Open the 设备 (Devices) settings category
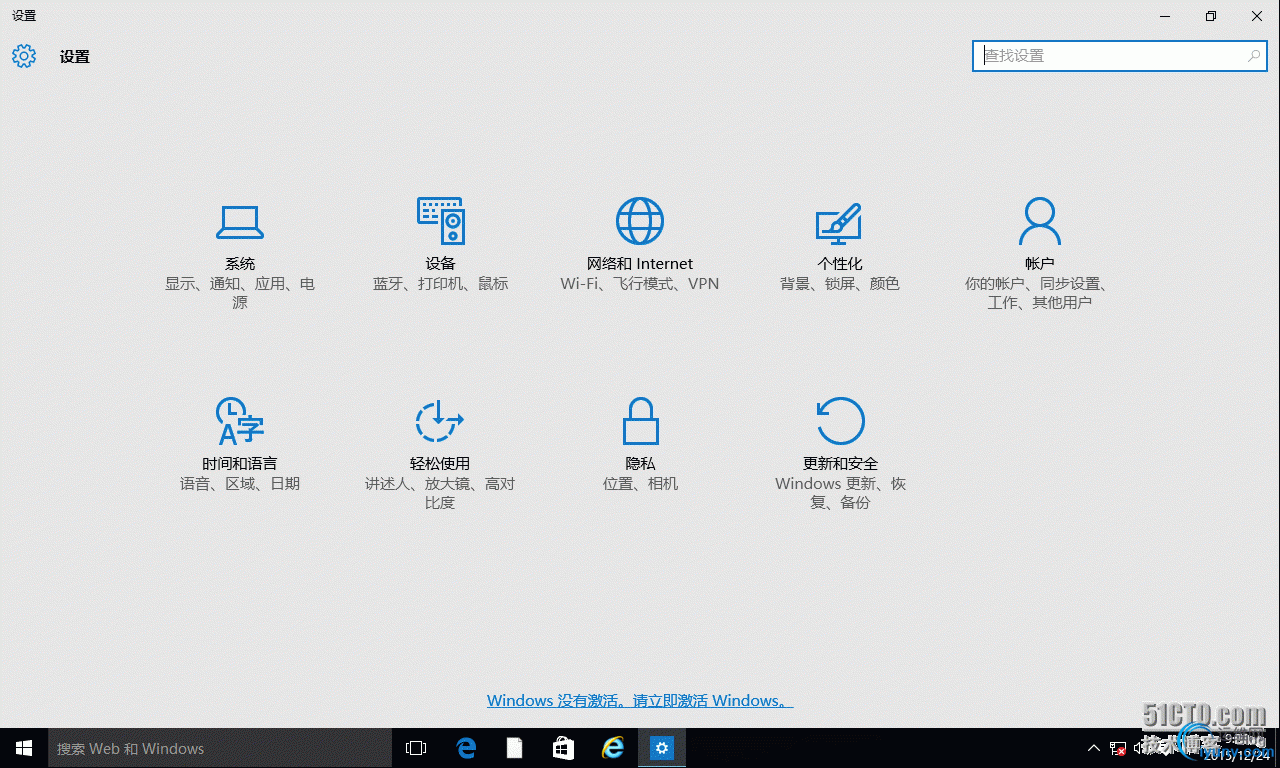Screen dimensions: 1280x768 pos(440,245)
